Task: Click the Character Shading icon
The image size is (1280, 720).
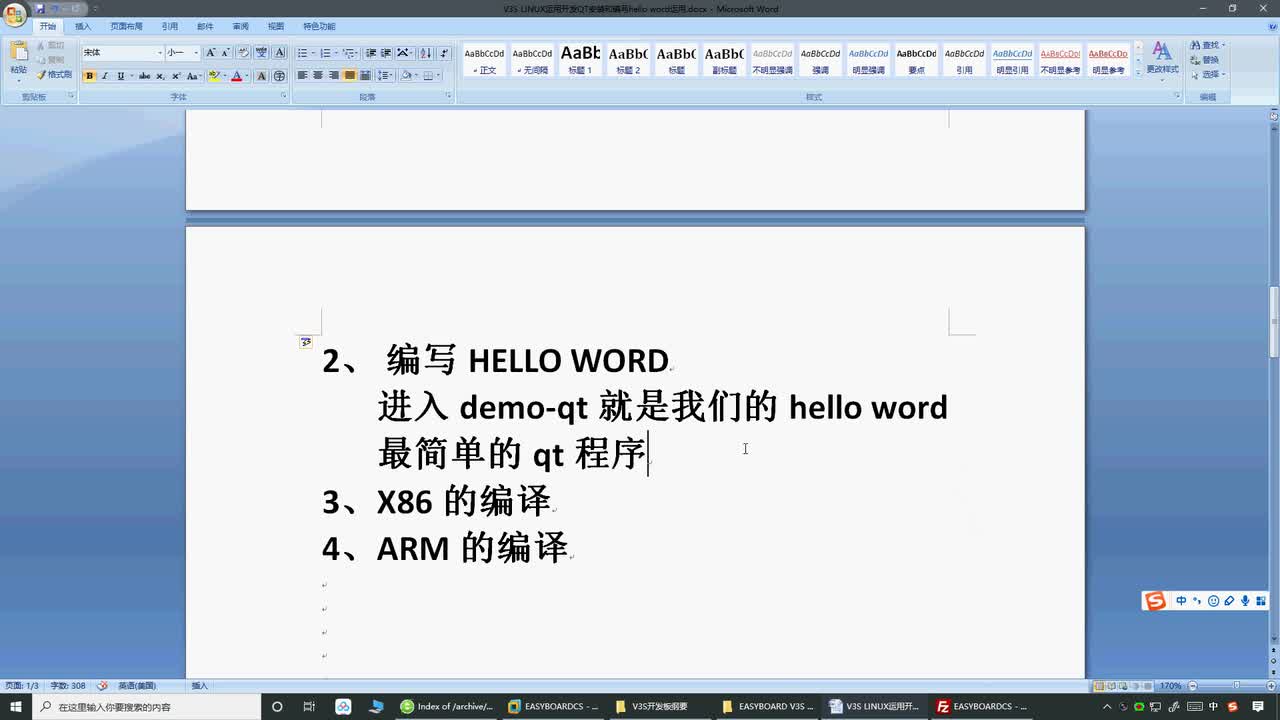Action: point(262,76)
